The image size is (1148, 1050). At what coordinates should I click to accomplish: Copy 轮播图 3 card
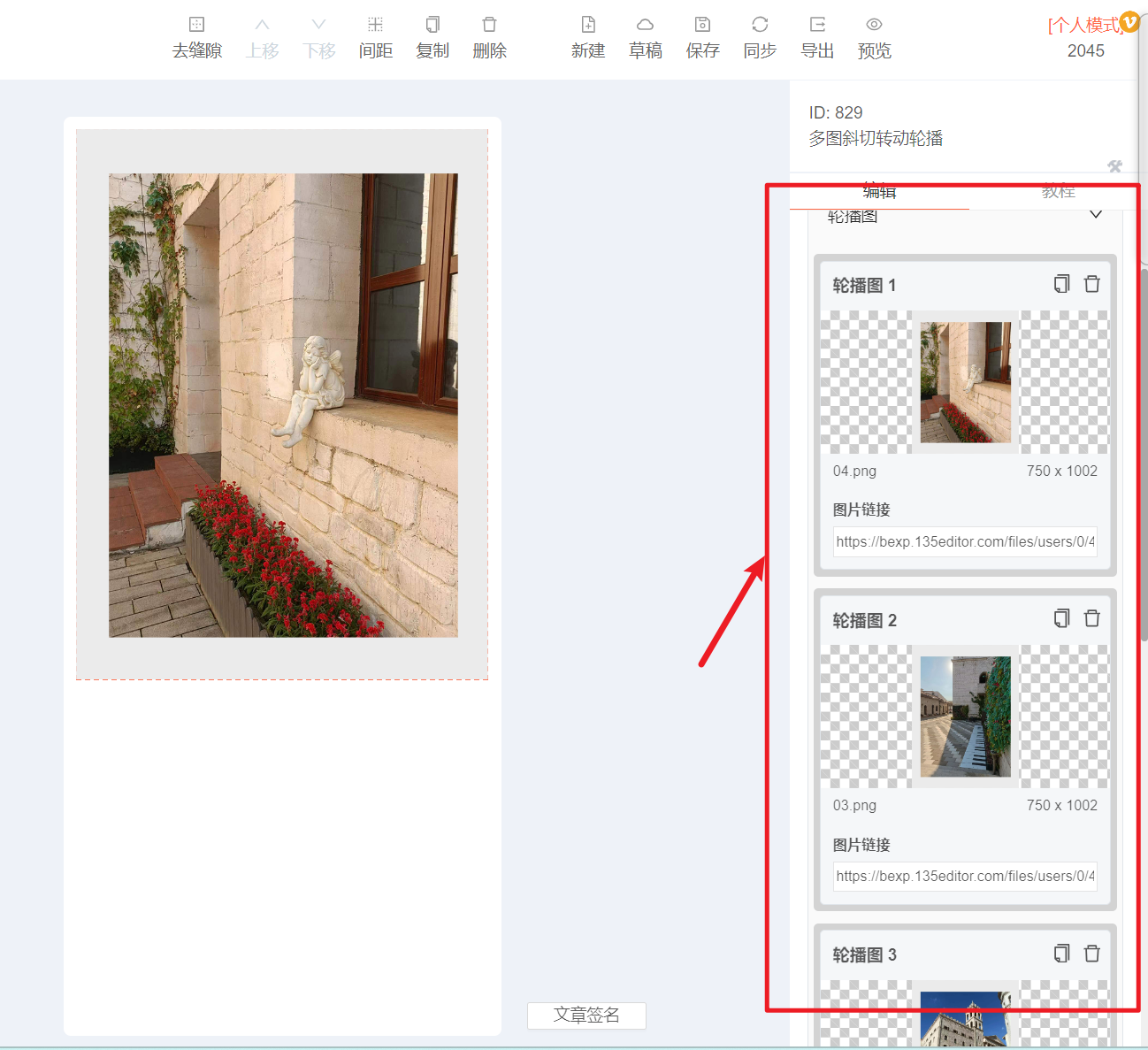pos(1062,954)
